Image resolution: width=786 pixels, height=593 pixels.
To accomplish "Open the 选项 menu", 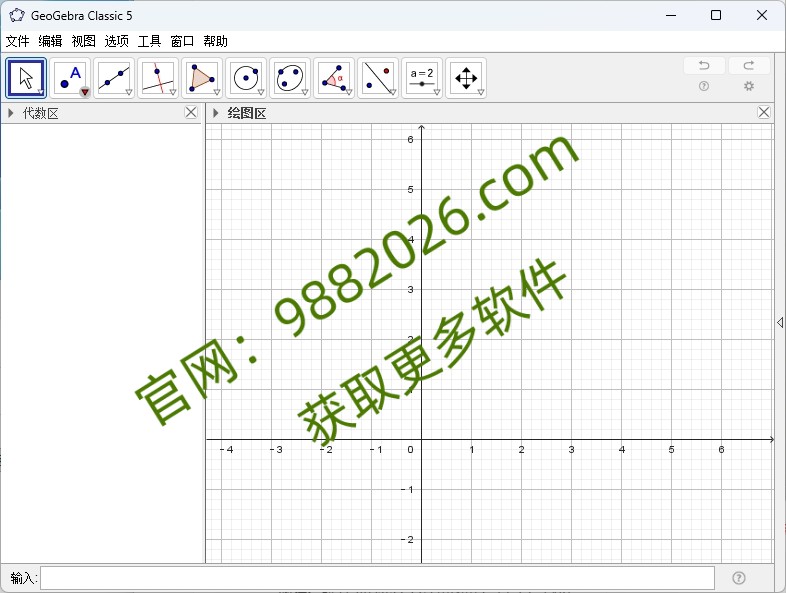I will (x=116, y=41).
